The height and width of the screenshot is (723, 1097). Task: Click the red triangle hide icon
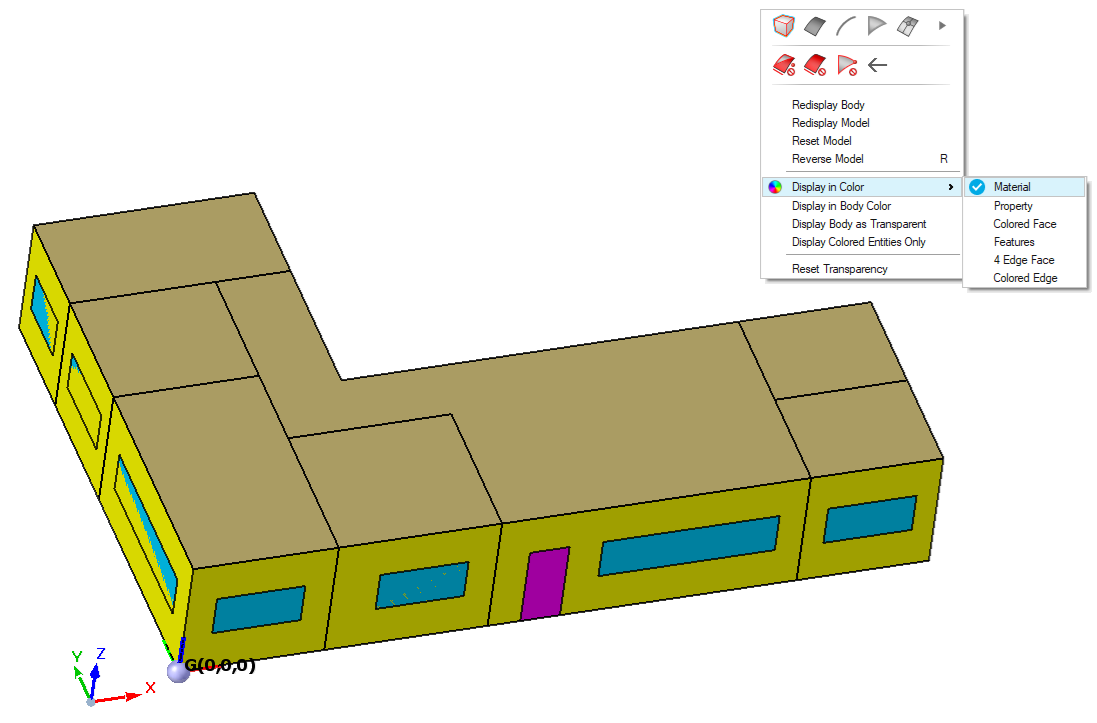(847, 66)
